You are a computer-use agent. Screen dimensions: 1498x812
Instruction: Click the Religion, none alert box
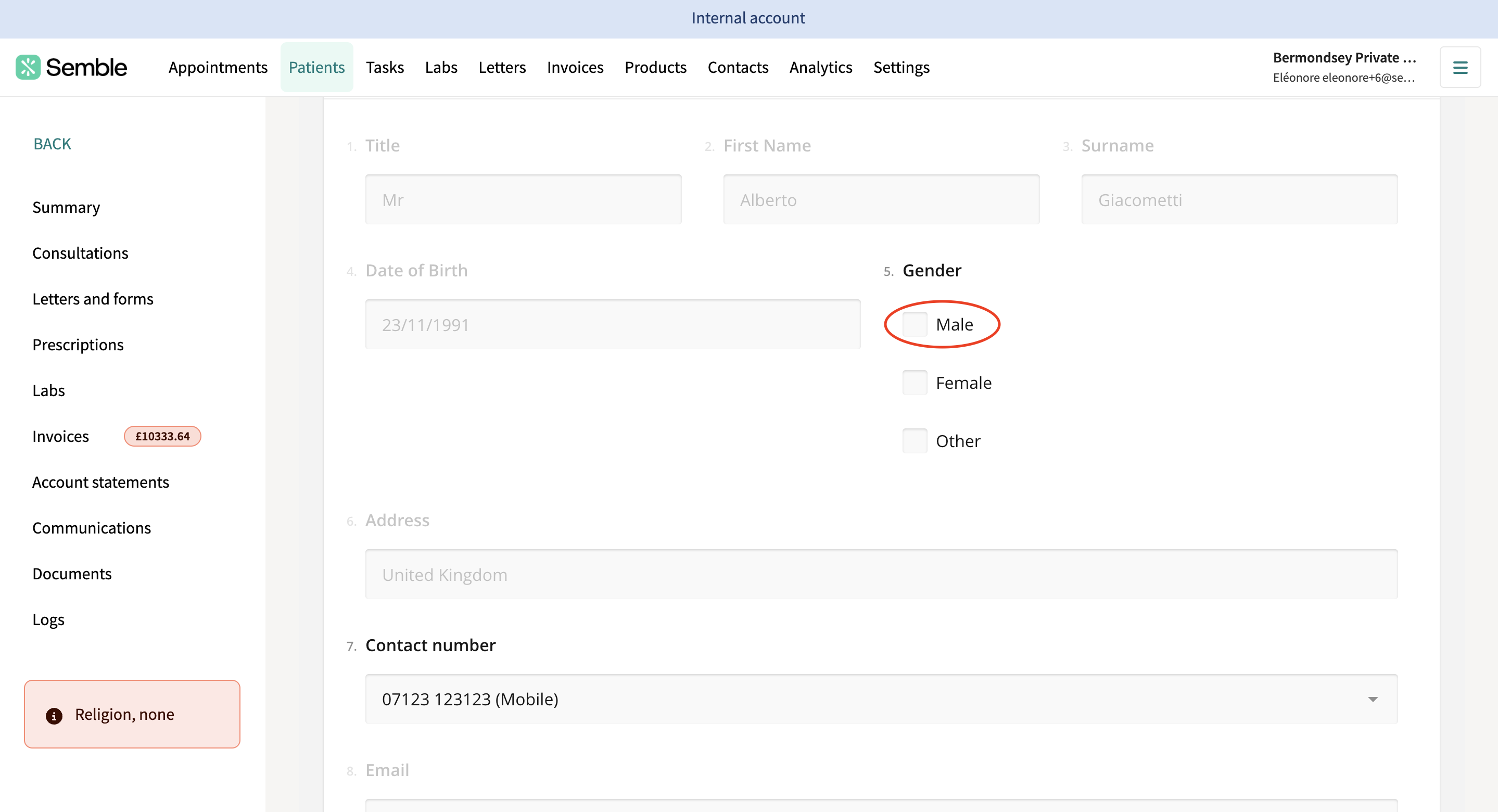tap(132, 714)
